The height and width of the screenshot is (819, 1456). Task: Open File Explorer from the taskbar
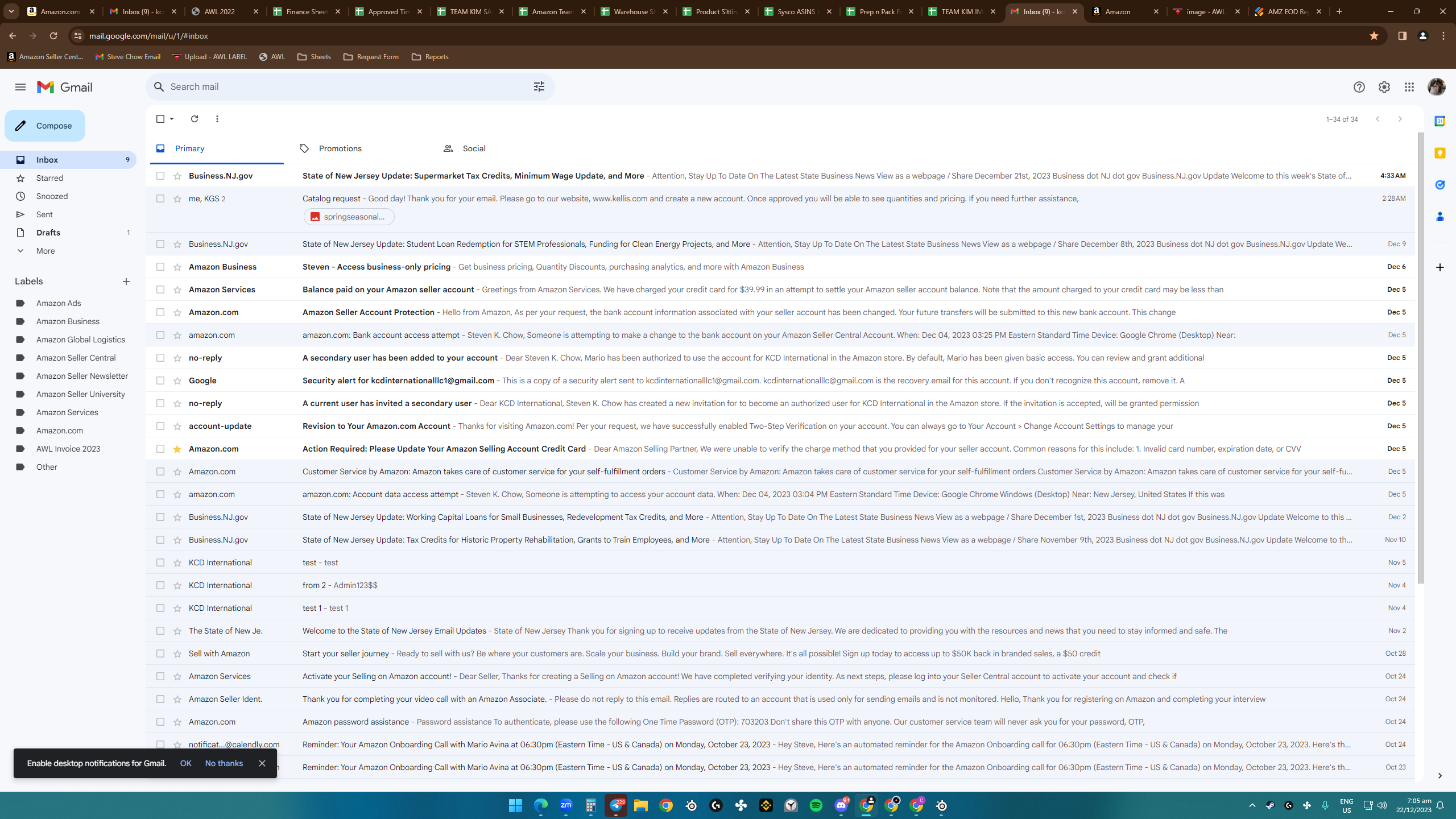[x=641, y=805]
